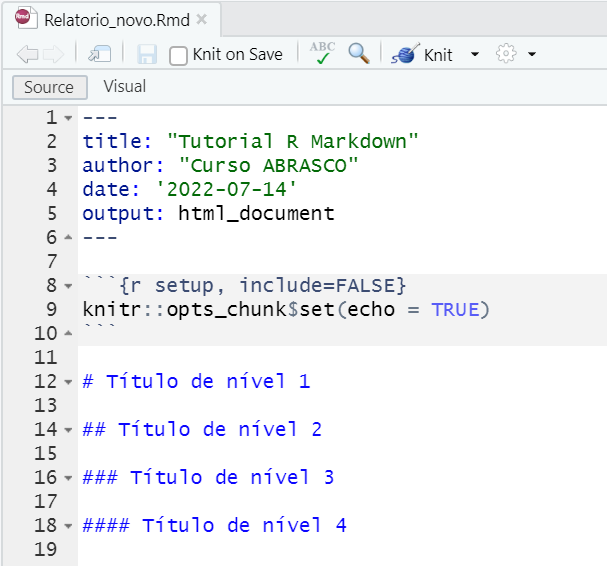Image resolution: width=607 pixels, height=566 pixels.
Task: Click the back navigation arrow icon
Action: [x=27, y=54]
